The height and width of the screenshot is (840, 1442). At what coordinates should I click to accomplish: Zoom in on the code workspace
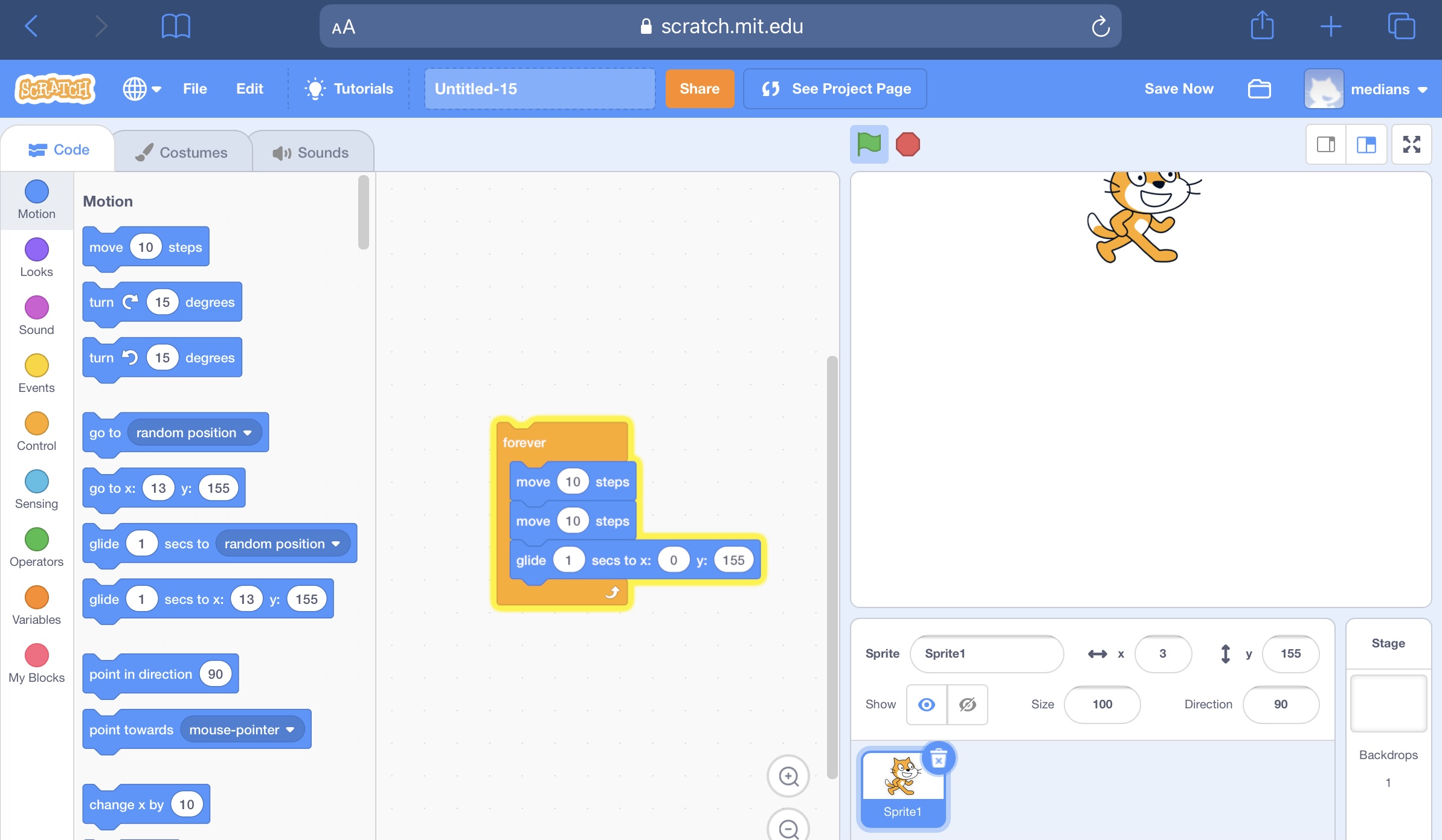[x=788, y=776]
